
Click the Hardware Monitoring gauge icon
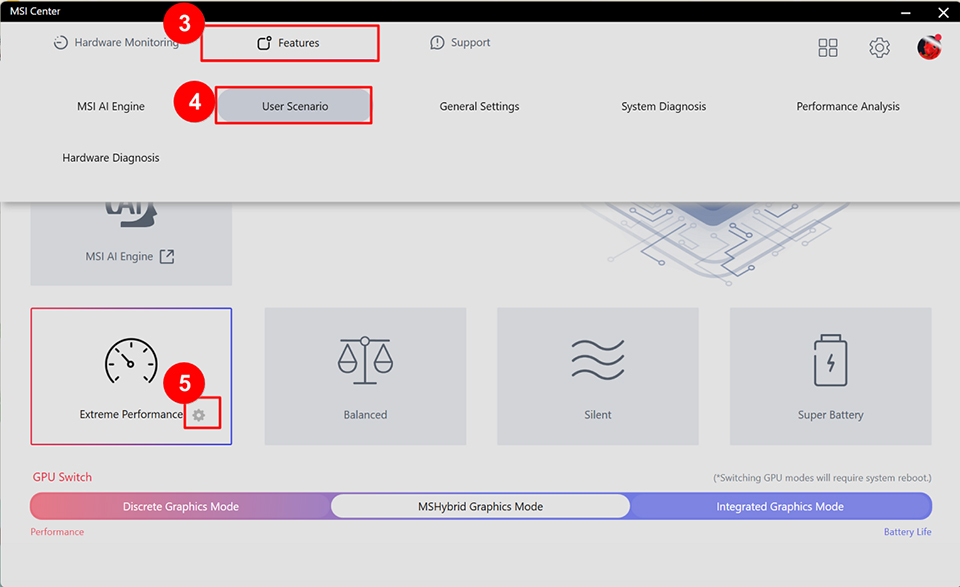[60, 42]
